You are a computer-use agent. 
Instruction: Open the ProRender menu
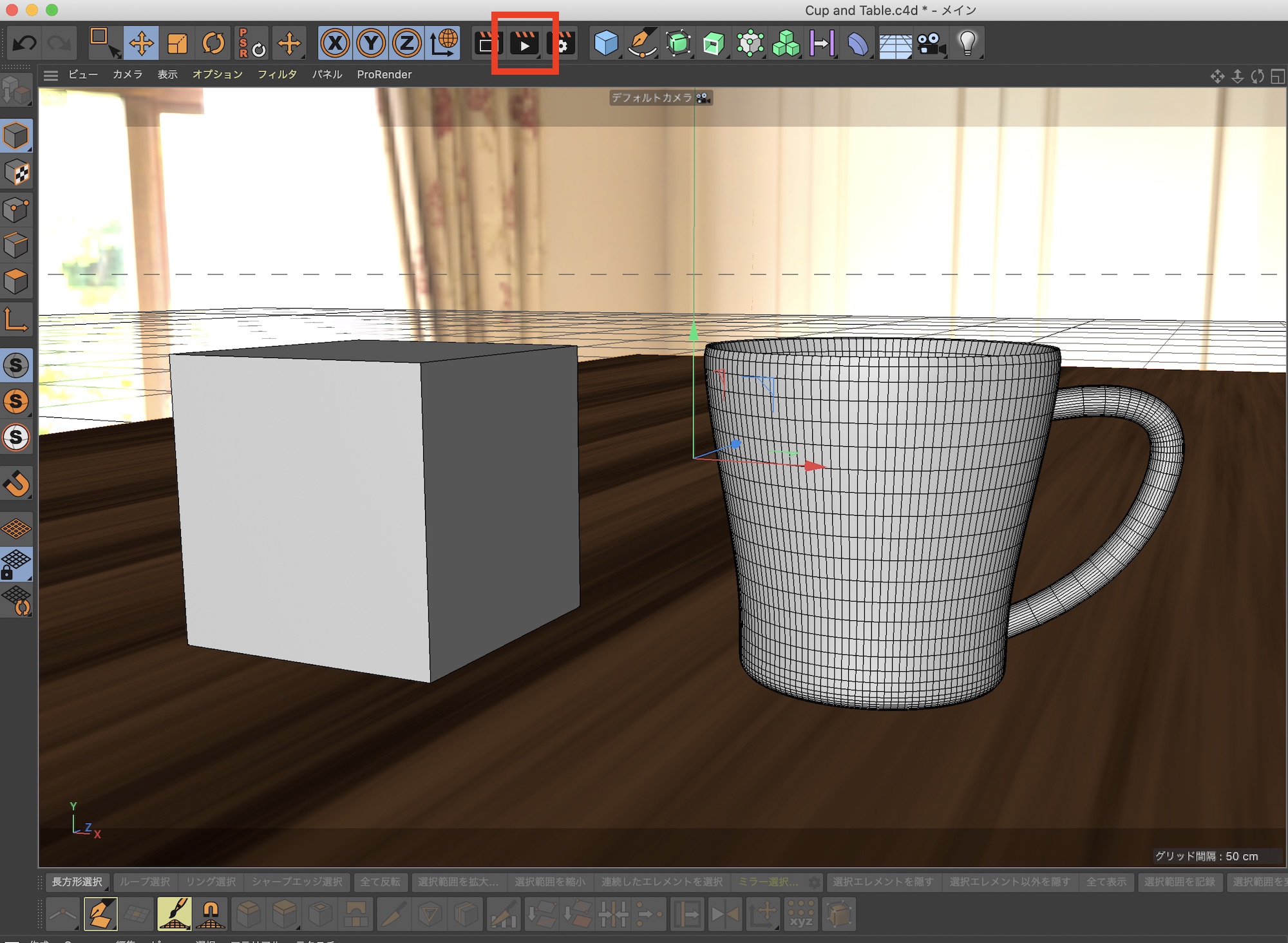(x=384, y=75)
